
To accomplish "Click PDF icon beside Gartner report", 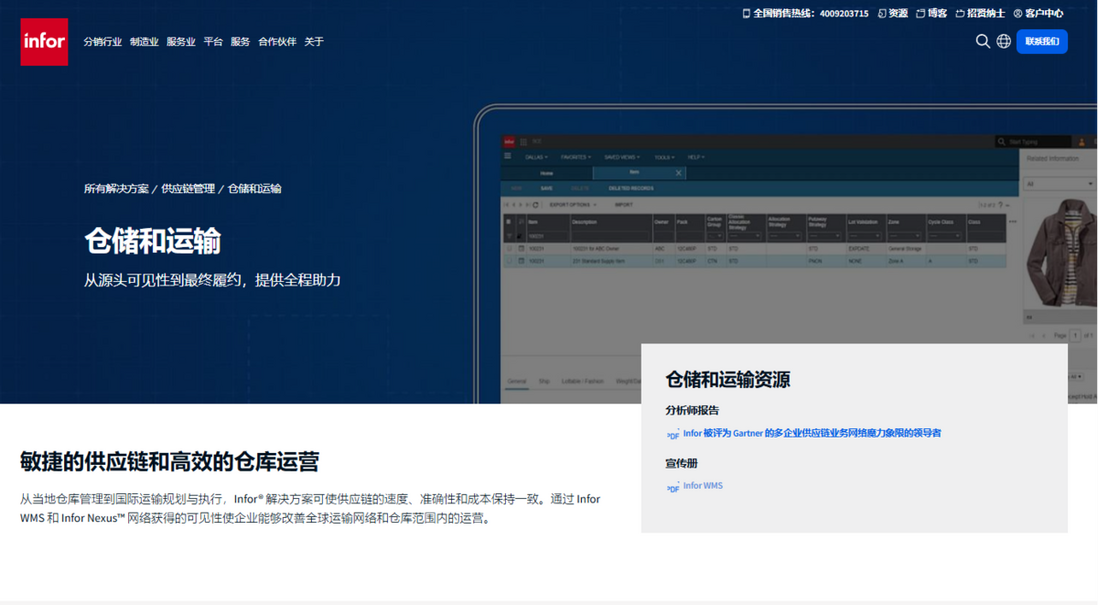I will click(x=672, y=435).
